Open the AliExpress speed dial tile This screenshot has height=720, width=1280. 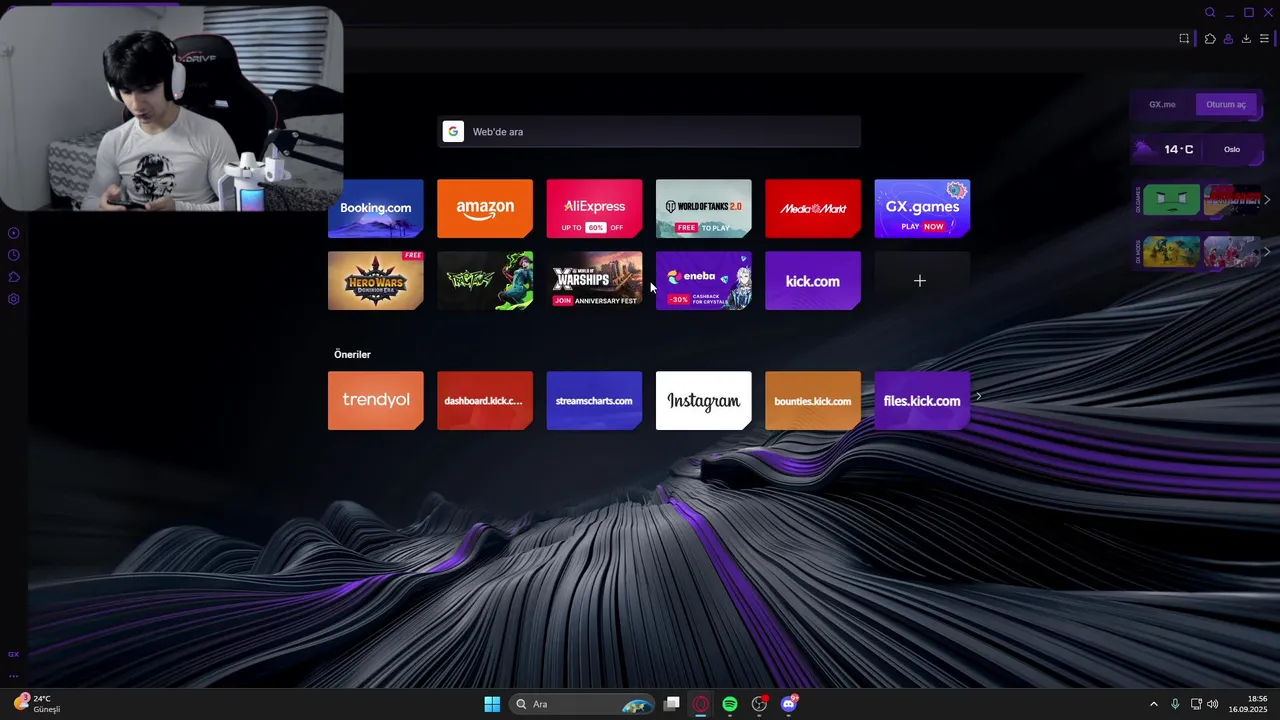594,208
